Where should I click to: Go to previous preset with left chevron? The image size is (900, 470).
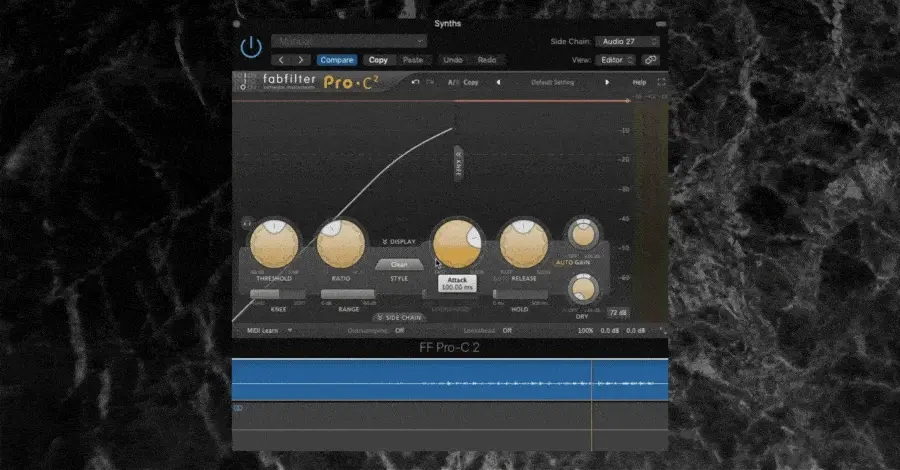[x=281, y=60]
